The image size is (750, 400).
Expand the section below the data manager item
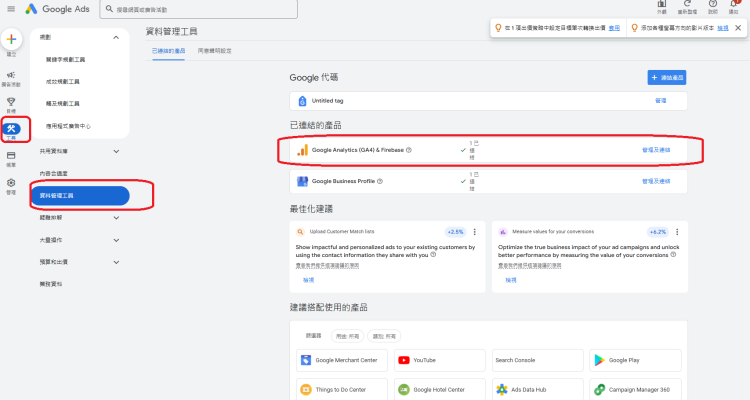pos(116,218)
